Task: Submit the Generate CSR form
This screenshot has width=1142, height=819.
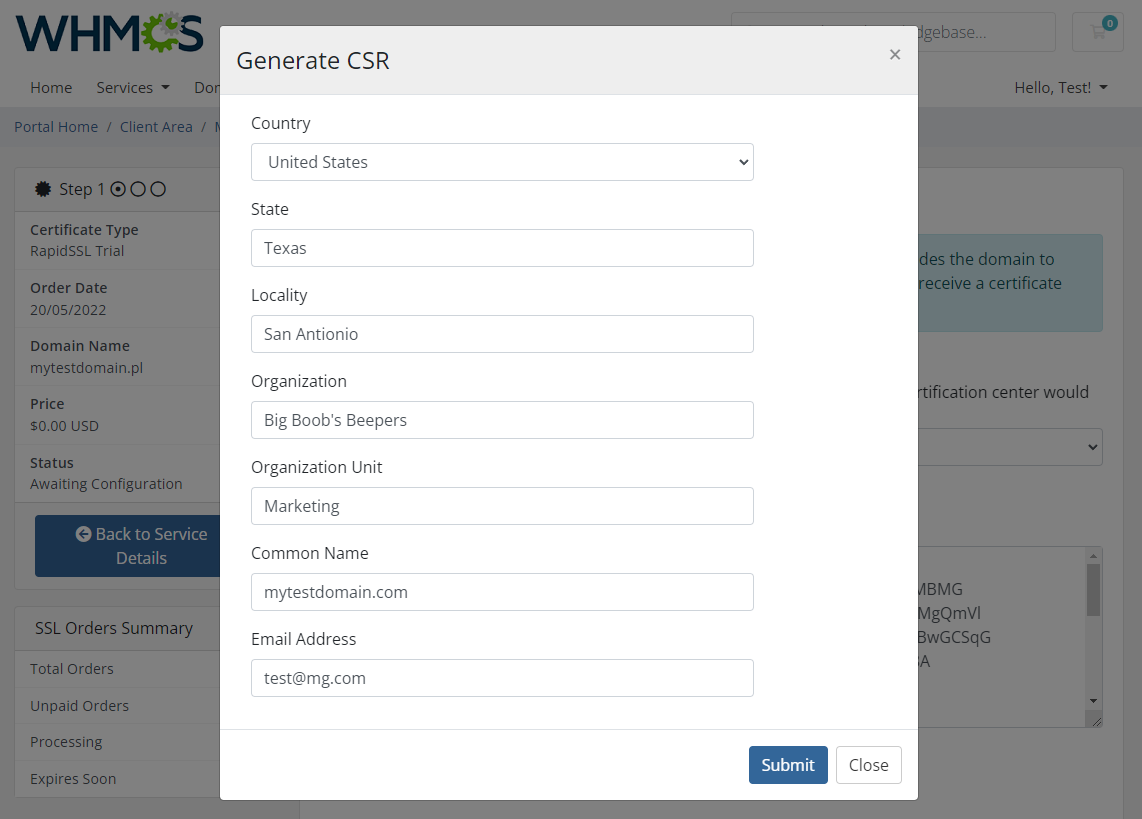Action: pos(788,764)
